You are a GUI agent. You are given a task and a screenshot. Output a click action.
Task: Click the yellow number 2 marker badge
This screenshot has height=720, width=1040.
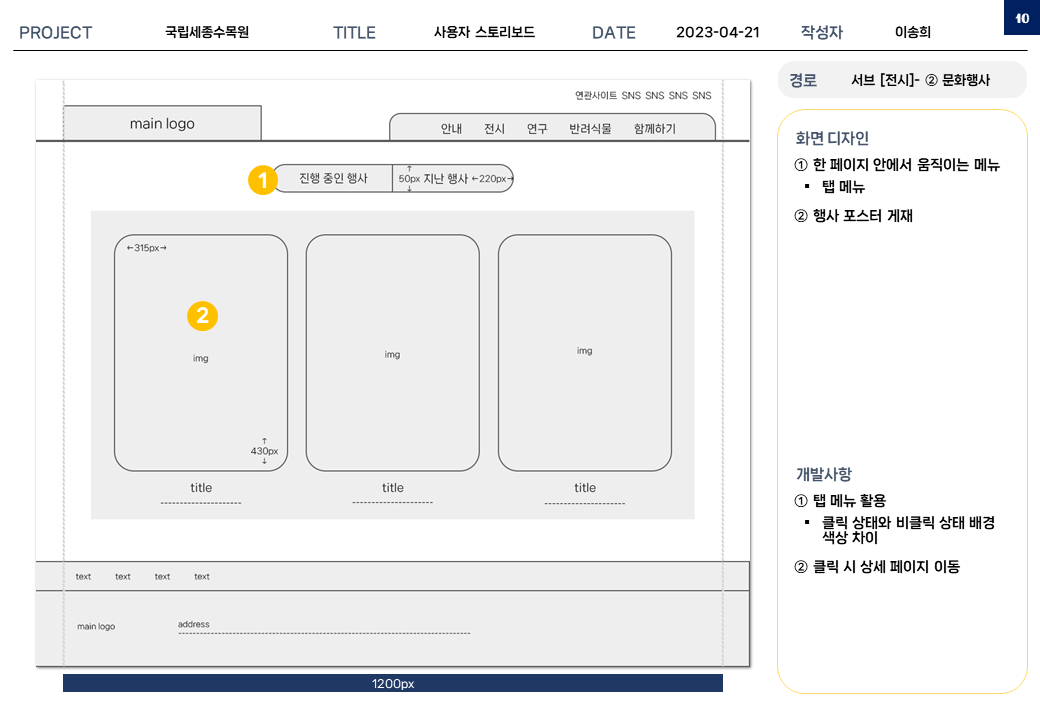202,316
